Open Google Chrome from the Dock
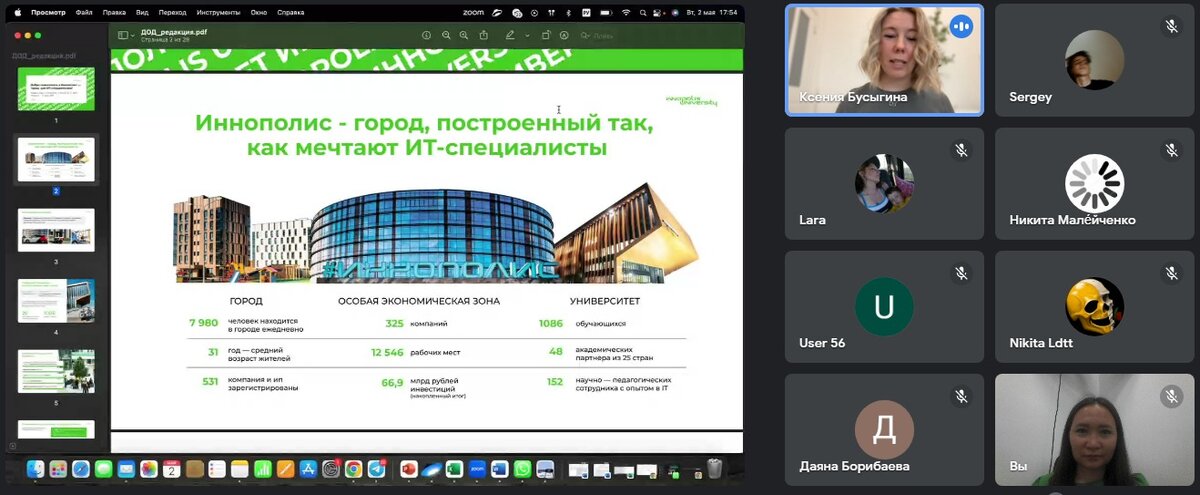 [x=354, y=468]
